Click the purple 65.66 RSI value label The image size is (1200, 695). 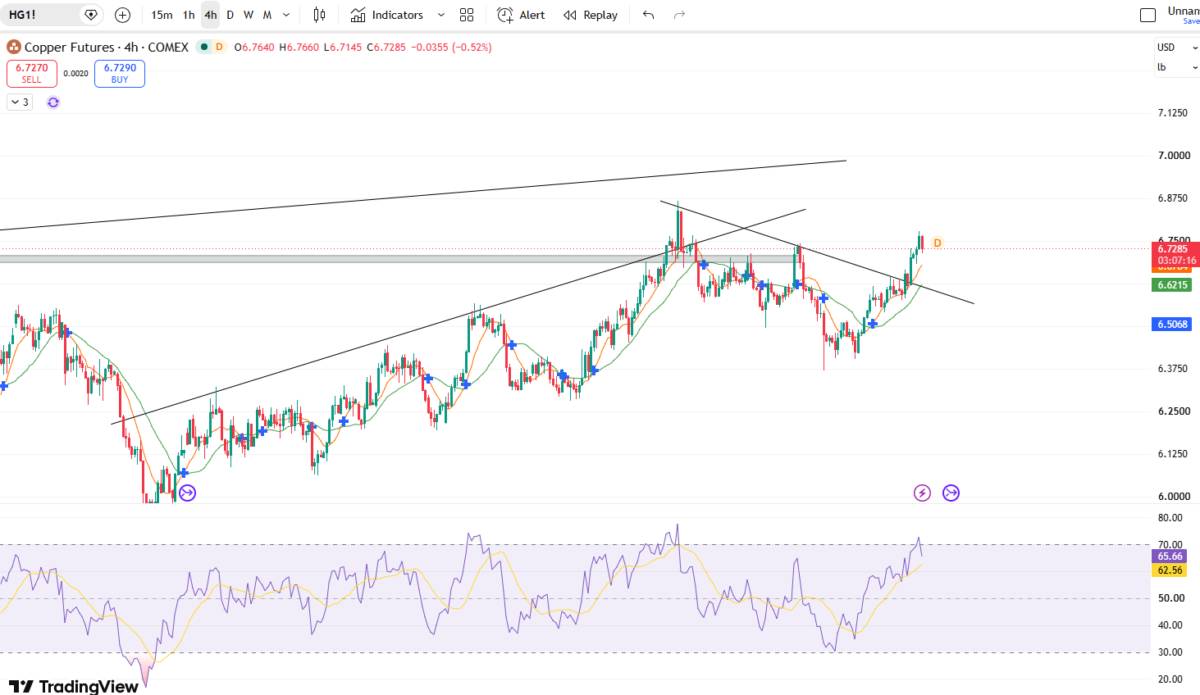click(1170, 556)
